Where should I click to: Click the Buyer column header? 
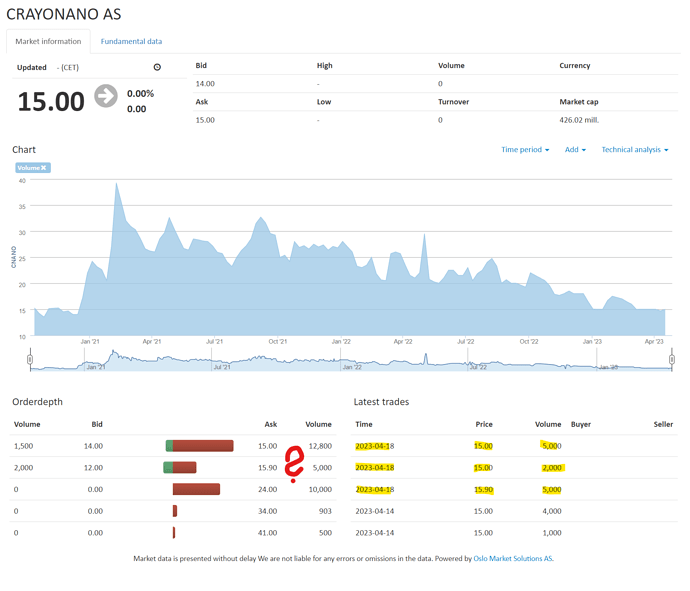coord(581,424)
